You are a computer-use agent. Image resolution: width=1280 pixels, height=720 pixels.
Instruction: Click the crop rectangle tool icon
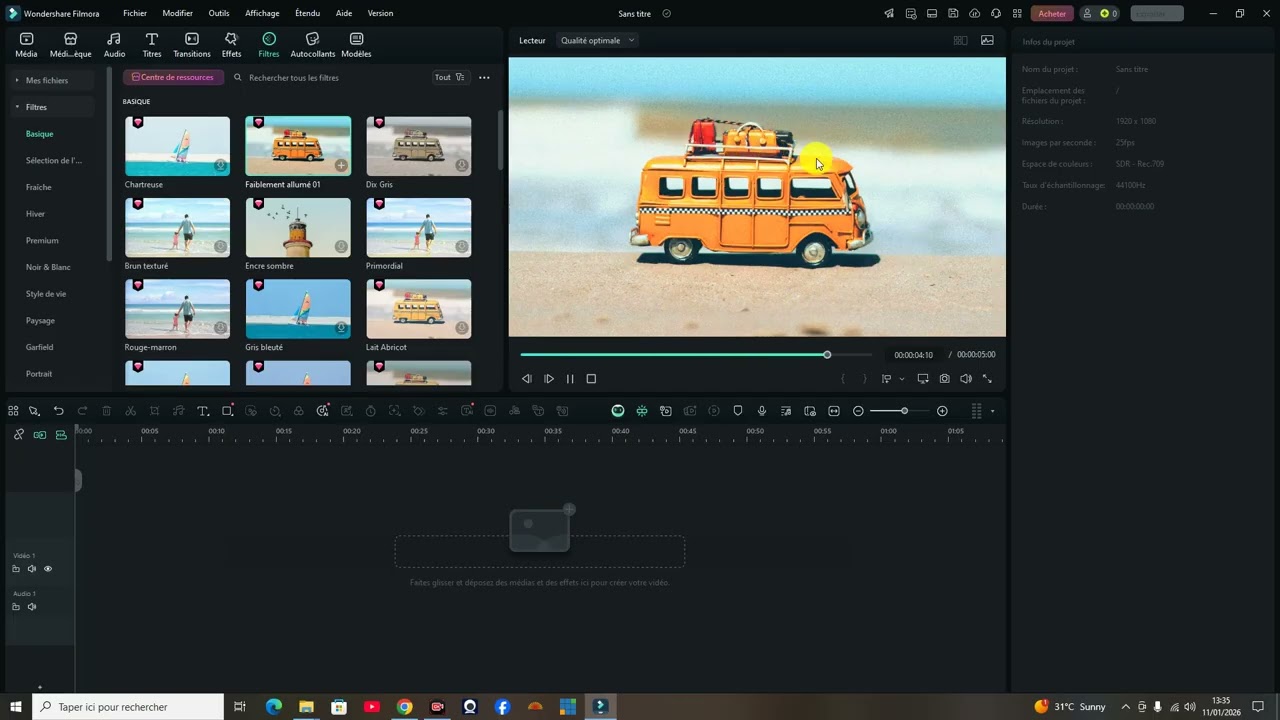[227, 411]
